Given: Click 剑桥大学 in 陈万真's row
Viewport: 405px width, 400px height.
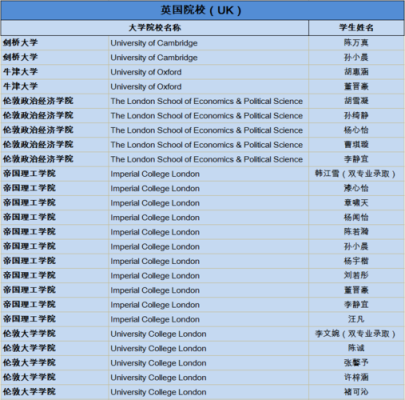Looking at the screenshot, I should 20,43.
